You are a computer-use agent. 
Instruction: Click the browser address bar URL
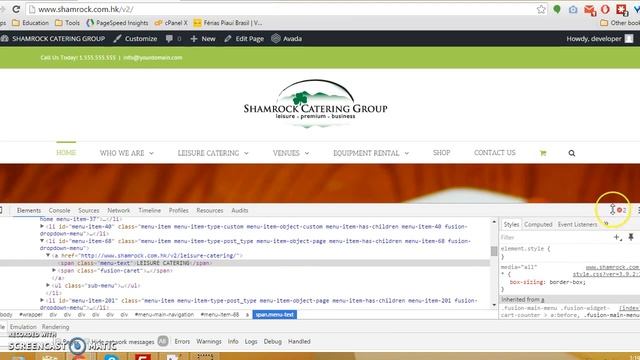pyautogui.click(x=86, y=9)
